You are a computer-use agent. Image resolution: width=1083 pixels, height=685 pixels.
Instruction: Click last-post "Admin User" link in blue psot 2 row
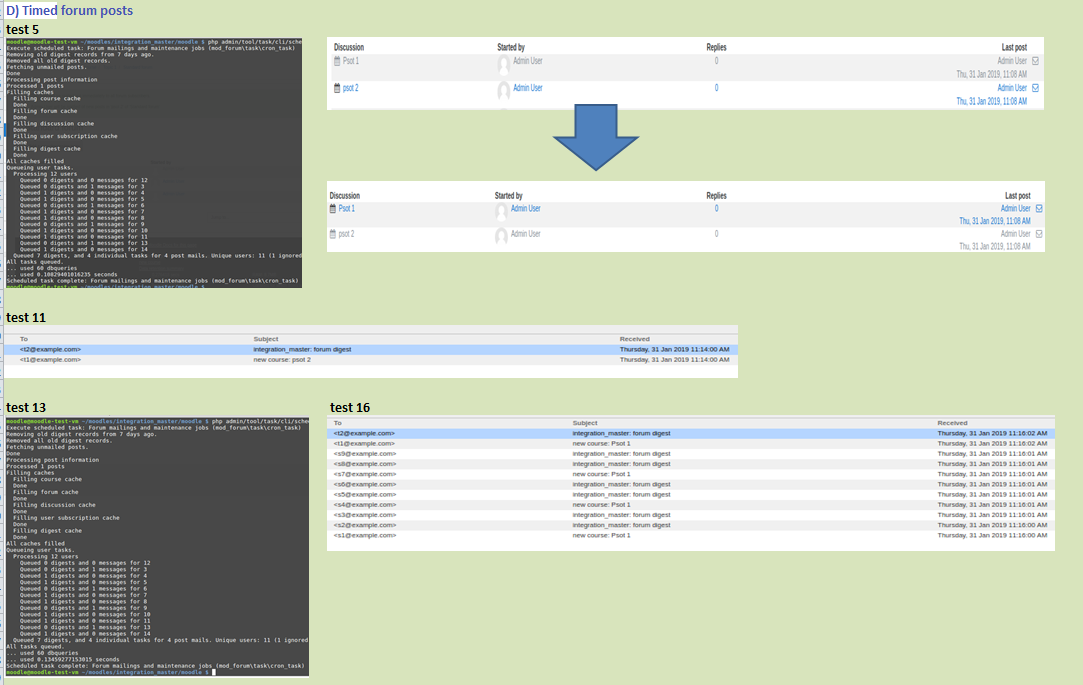coord(1012,88)
